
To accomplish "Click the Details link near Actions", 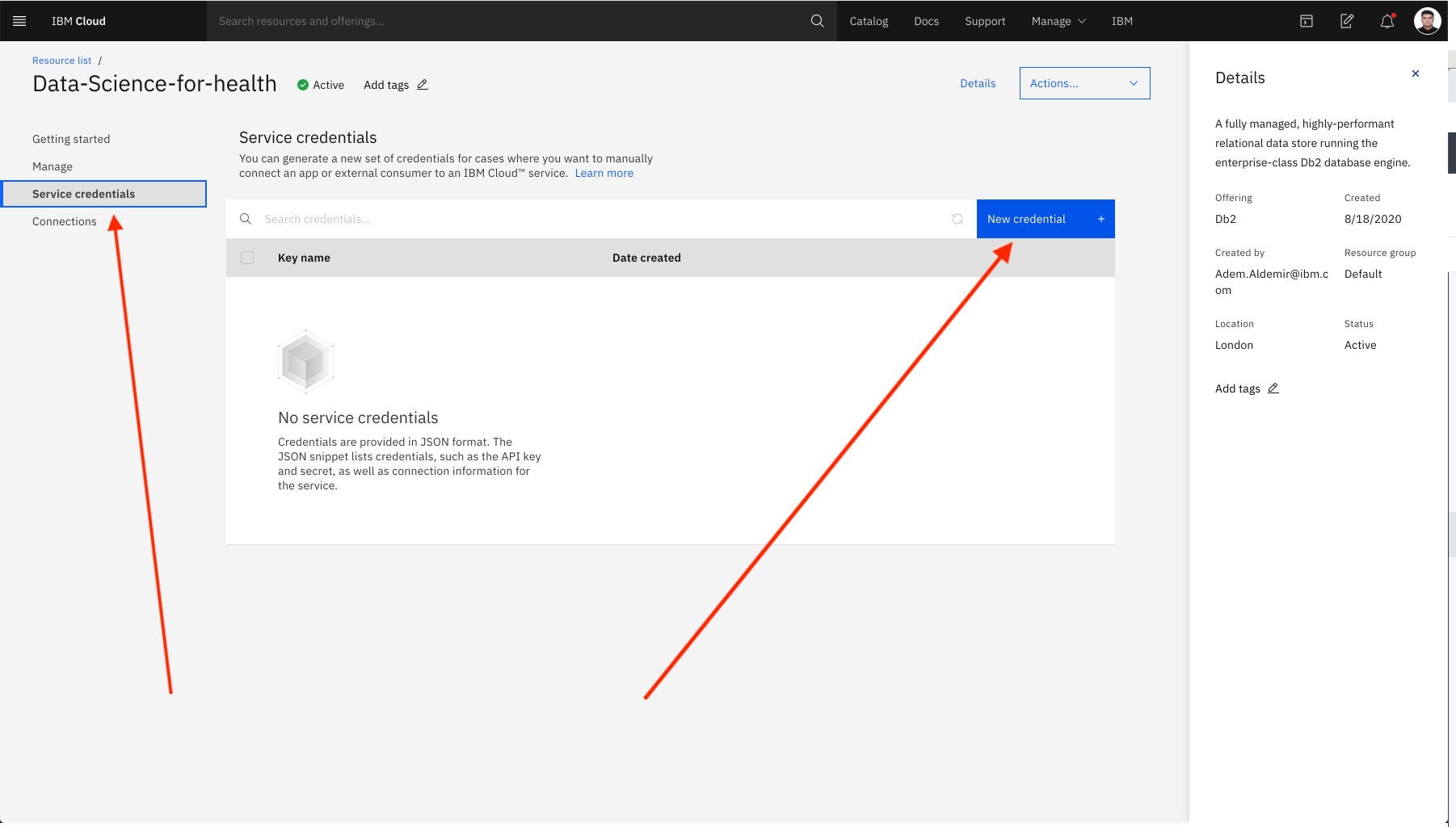I will [x=978, y=83].
